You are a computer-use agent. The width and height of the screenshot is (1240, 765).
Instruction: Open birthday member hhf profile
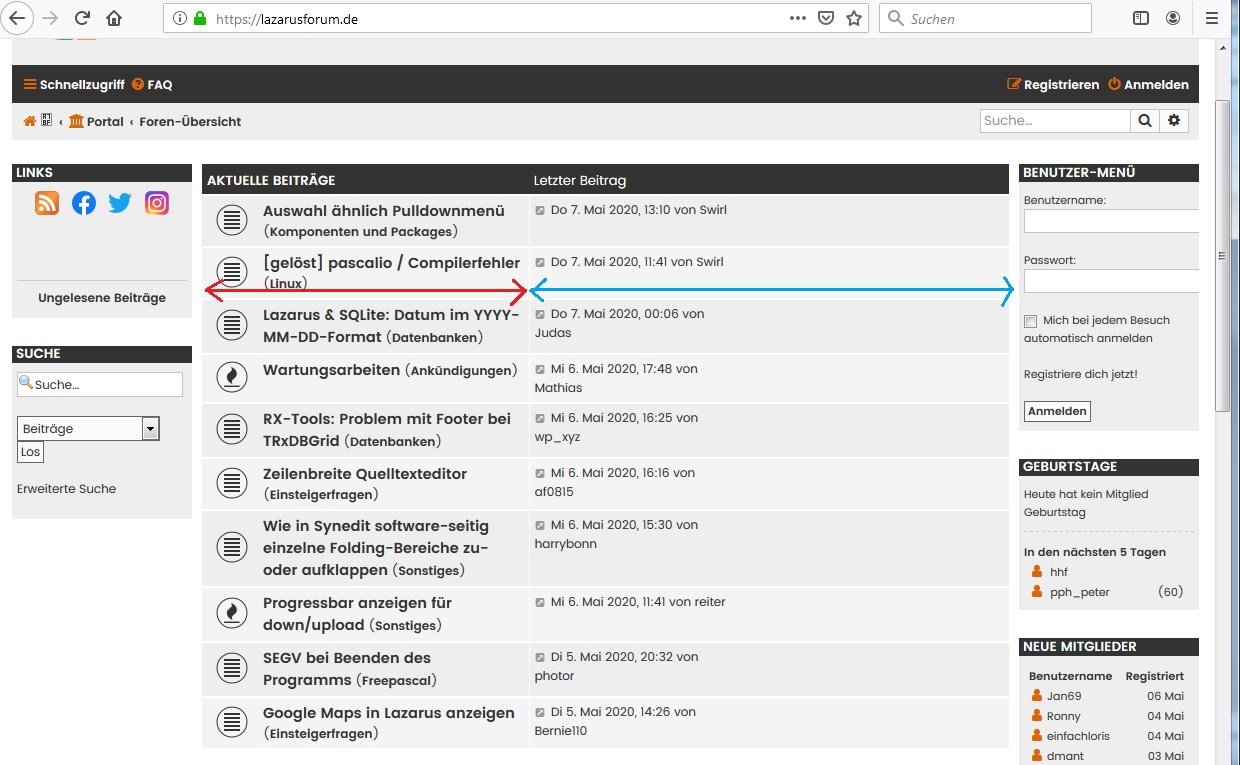(x=1059, y=572)
